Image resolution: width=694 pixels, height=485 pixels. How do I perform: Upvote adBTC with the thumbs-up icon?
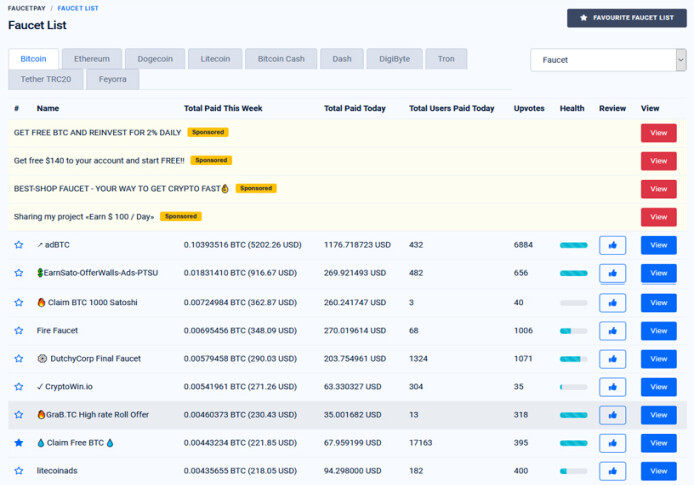[612, 245]
